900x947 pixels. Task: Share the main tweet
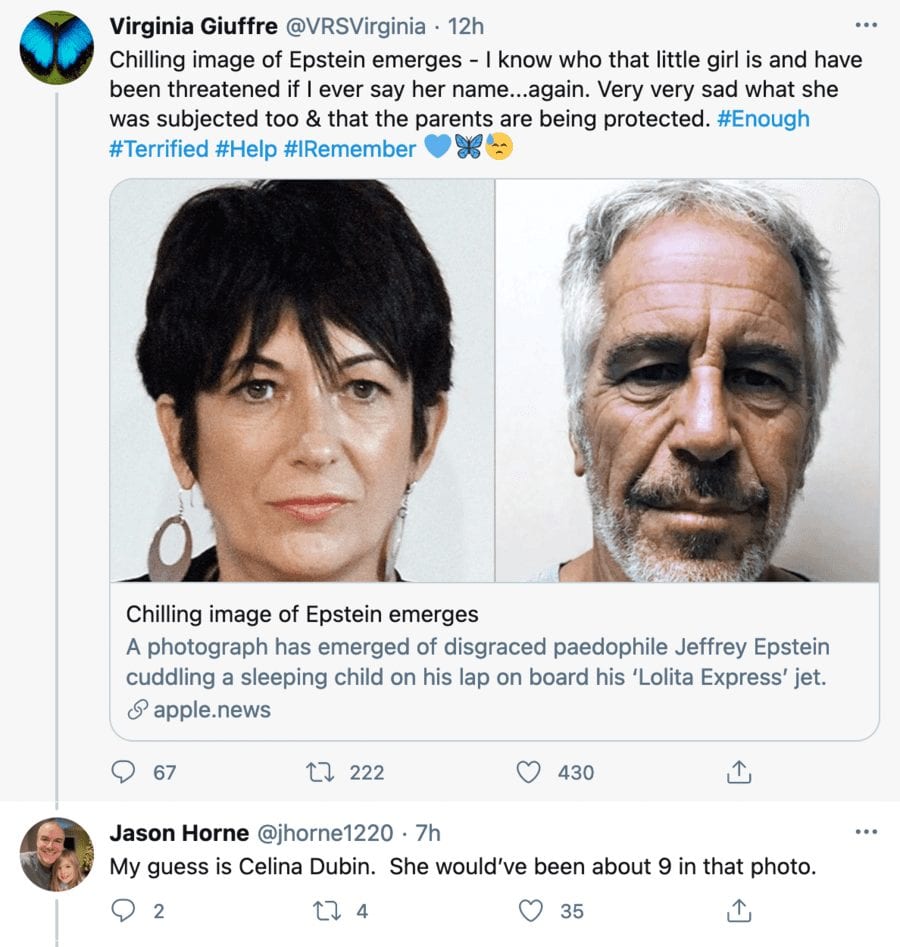[737, 772]
